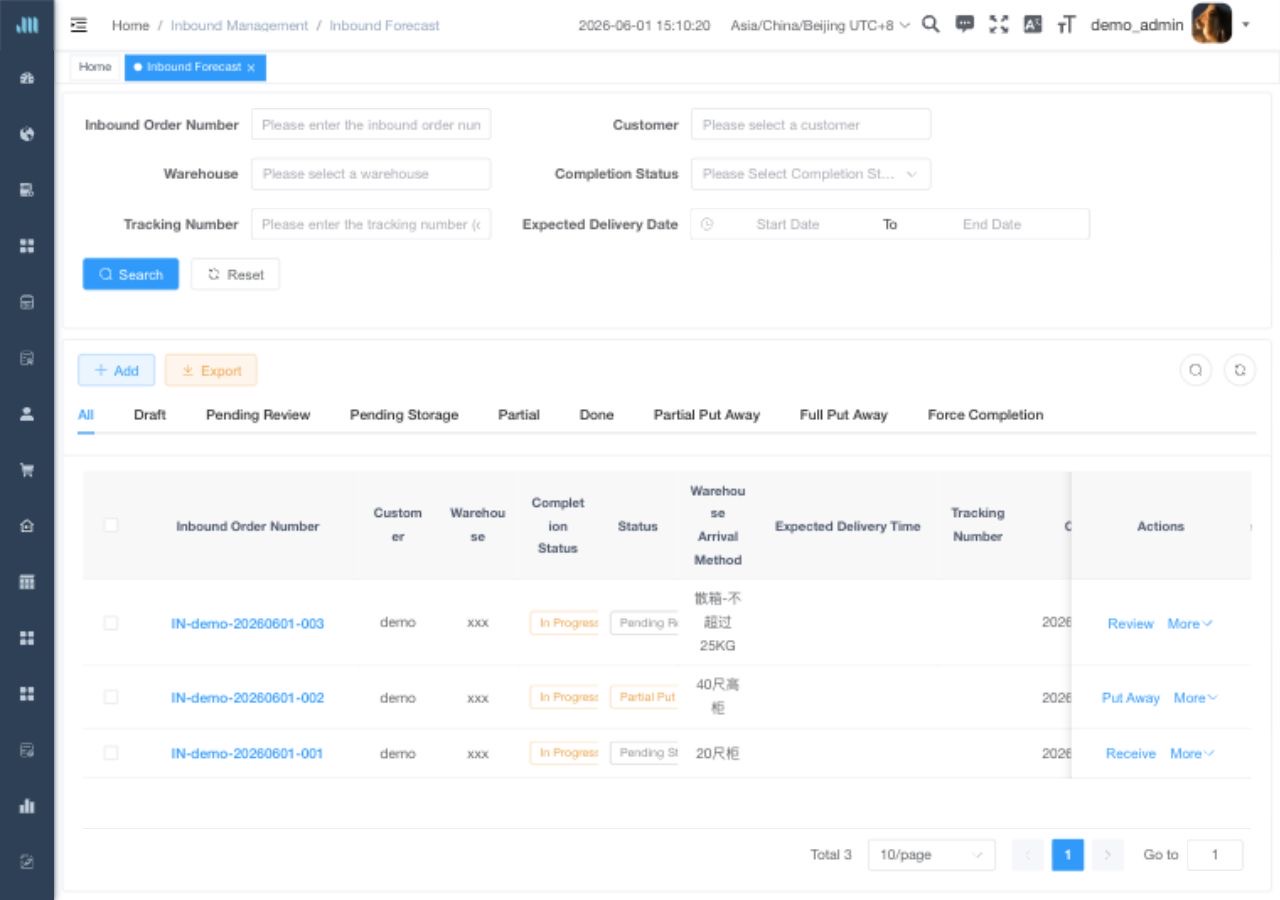Open the Warehouse select field
This screenshot has height=900, width=1280.
pyautogui.click(x=371, y=174)
